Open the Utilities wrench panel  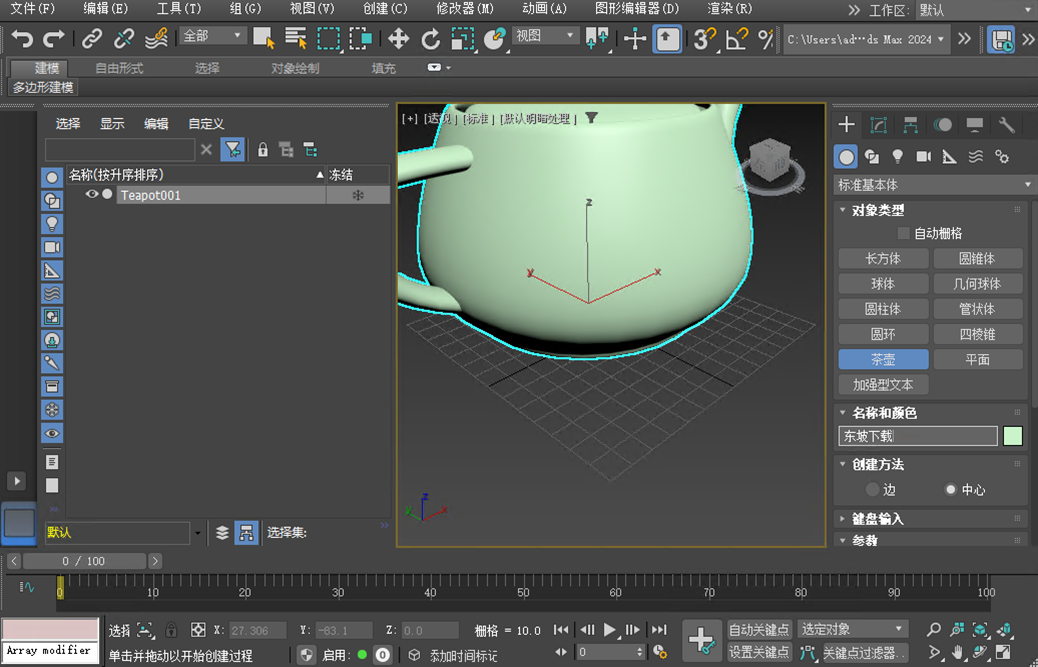coord(1006,124)
